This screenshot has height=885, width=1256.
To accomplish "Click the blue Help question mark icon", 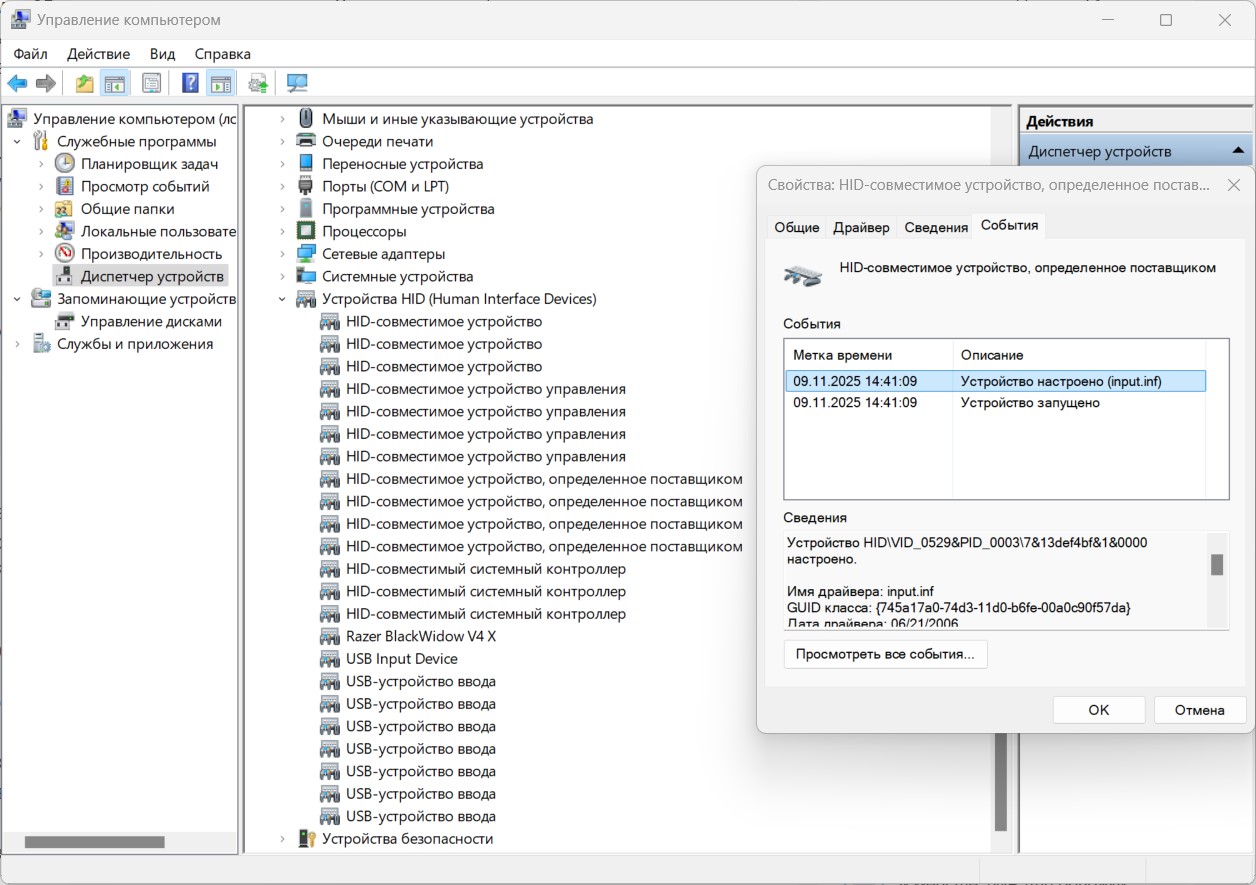I will pyautogui.click(x=190, y=83).
